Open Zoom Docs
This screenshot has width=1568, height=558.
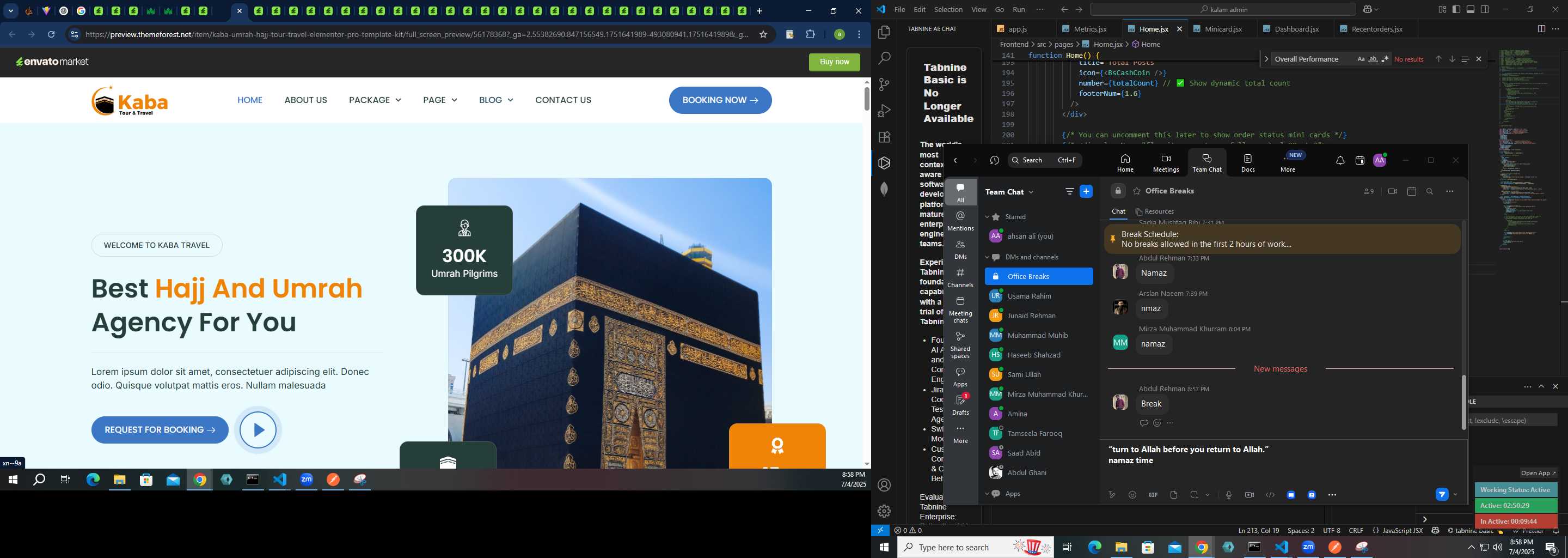(1248, 162)
